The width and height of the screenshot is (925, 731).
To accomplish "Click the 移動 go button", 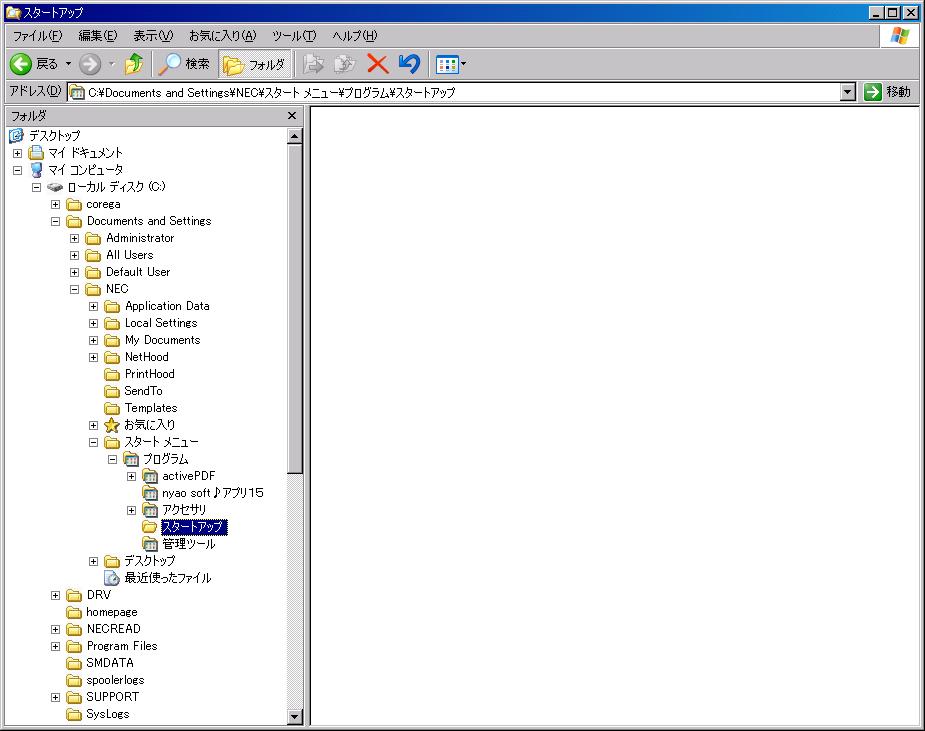I will click(887, 92).
